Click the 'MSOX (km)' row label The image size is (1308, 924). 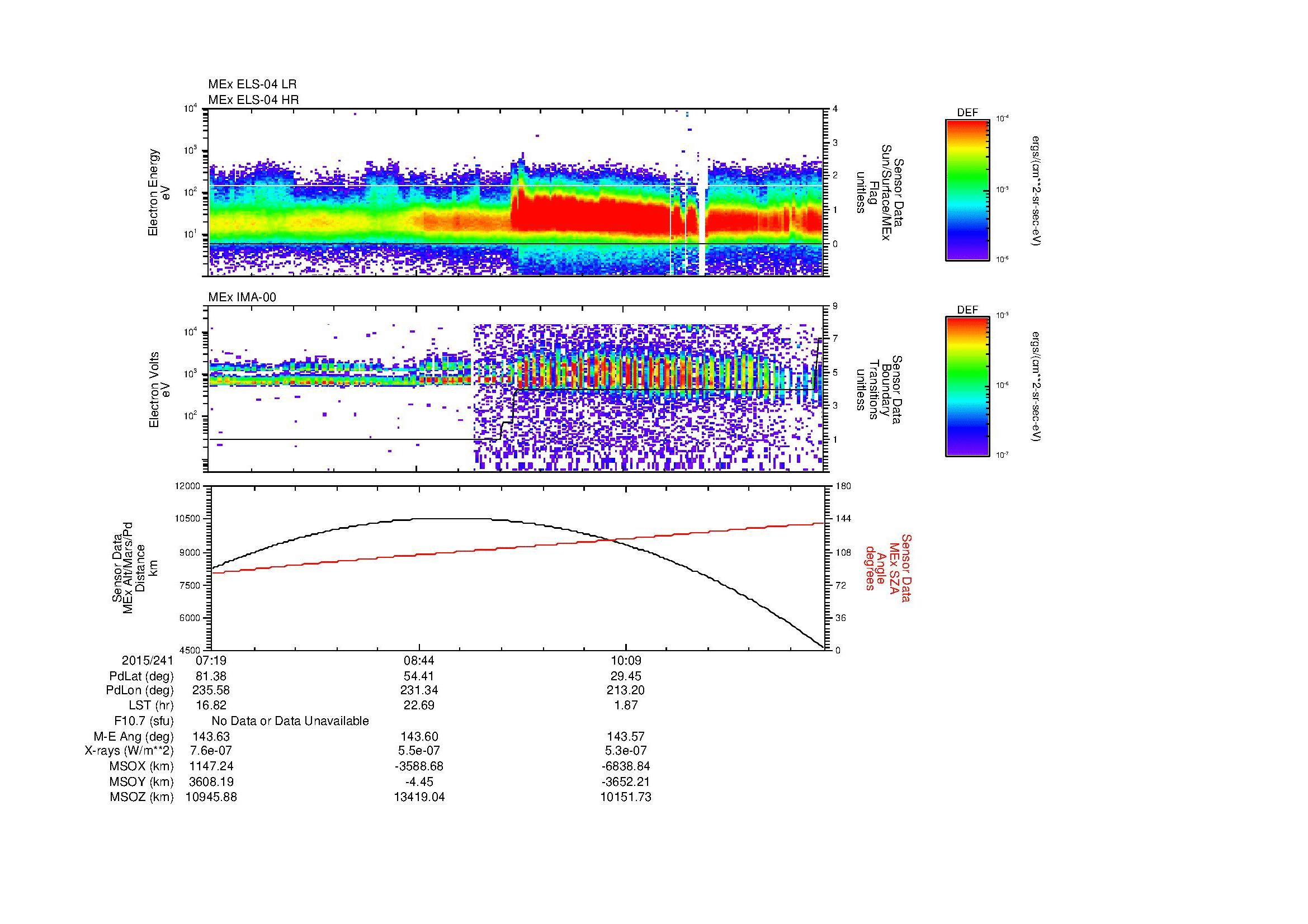[141, 766]
